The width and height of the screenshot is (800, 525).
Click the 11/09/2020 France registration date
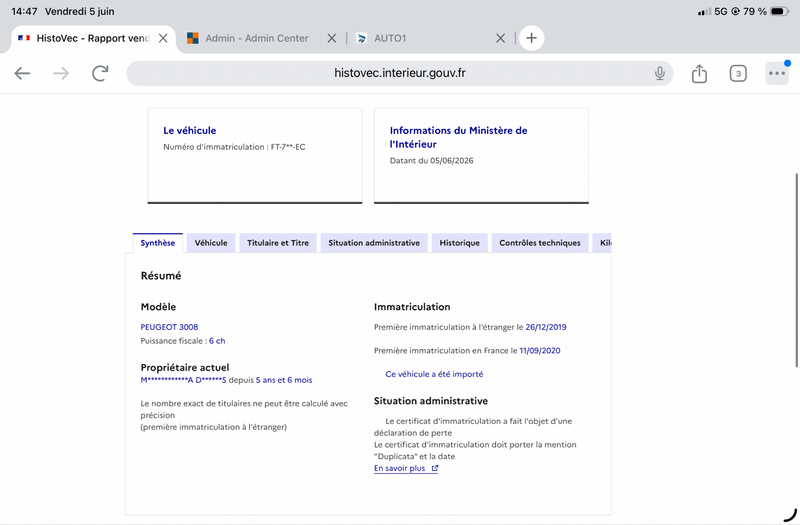pyautogui.click(x=540, y=351)
